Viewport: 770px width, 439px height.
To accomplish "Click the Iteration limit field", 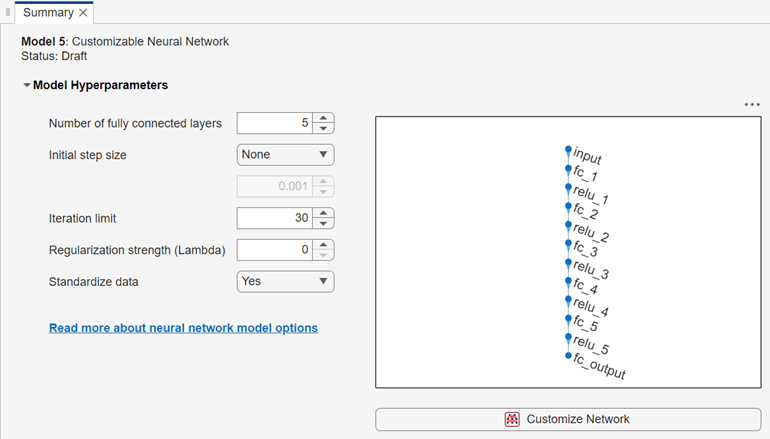I will click(x=275, y=218).
